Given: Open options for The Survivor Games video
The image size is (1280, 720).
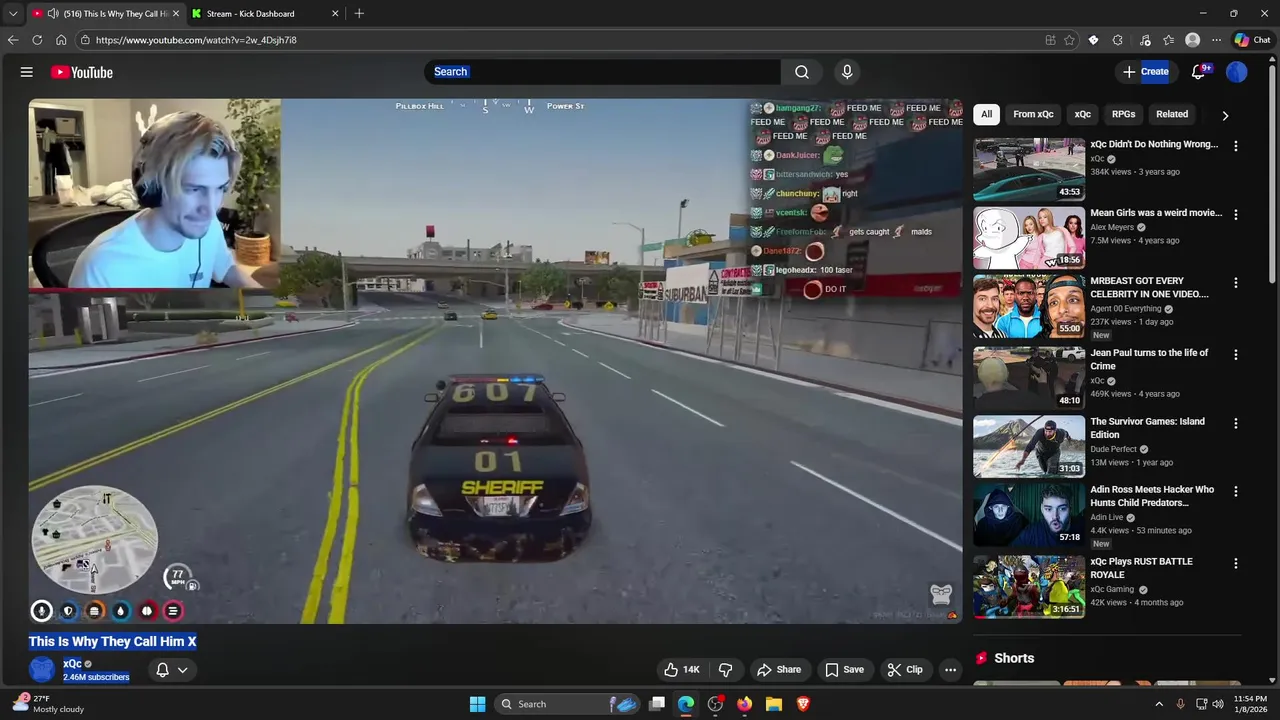Looking at the screenshot, I should (x=1236, y=423).
